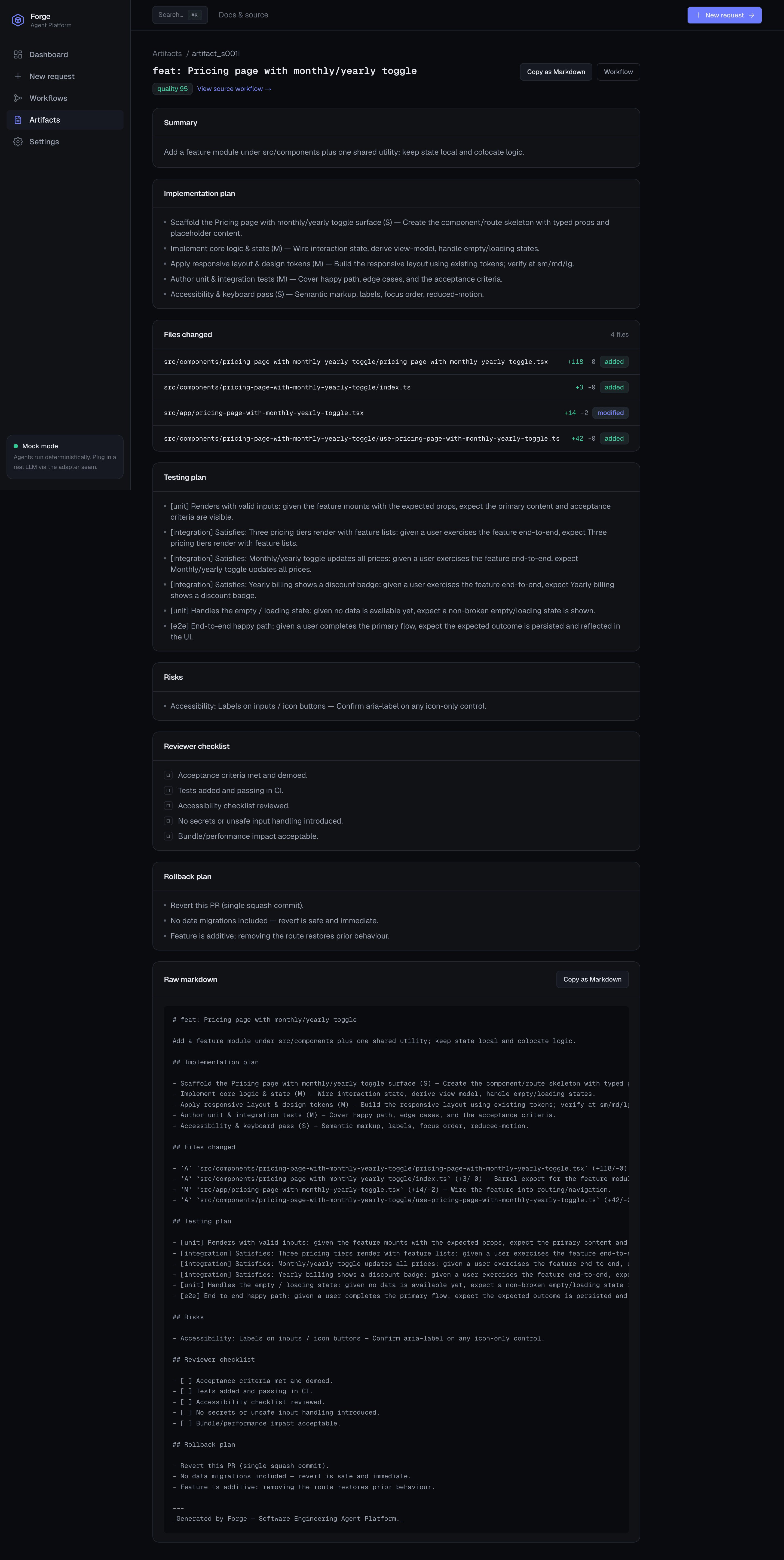The width and height of the screenshot is (784, 1560).
Task: Click the Workflow button near title
Action: tap(618, 72)
